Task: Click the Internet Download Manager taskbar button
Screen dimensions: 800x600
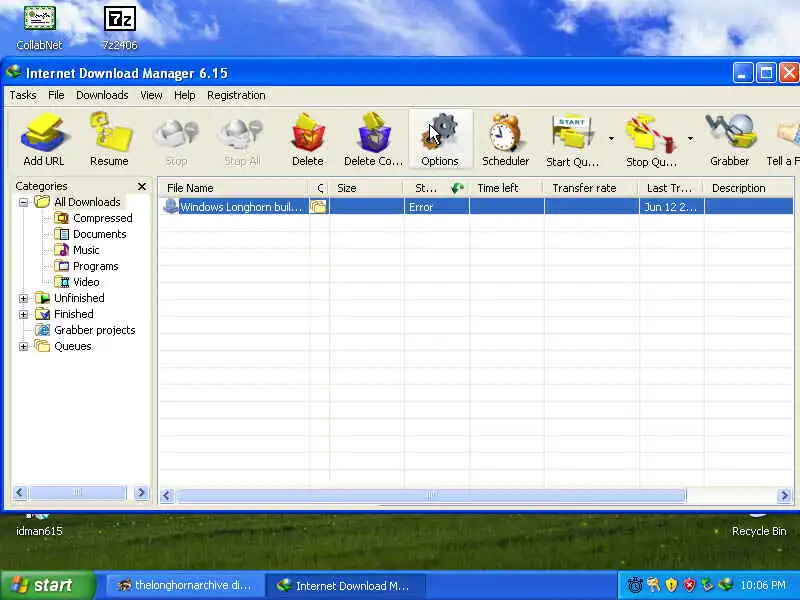Action: click(x=345, y=585)
